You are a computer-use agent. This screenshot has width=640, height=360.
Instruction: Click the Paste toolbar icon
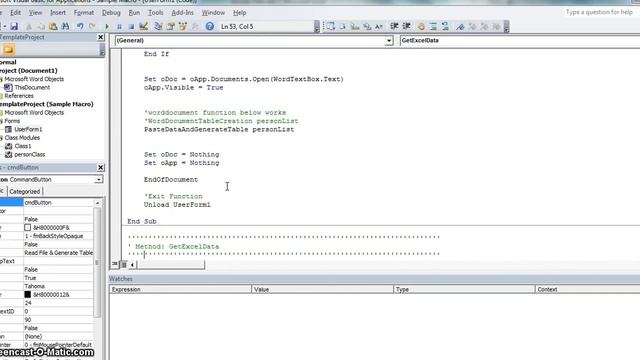click(53, 27)
